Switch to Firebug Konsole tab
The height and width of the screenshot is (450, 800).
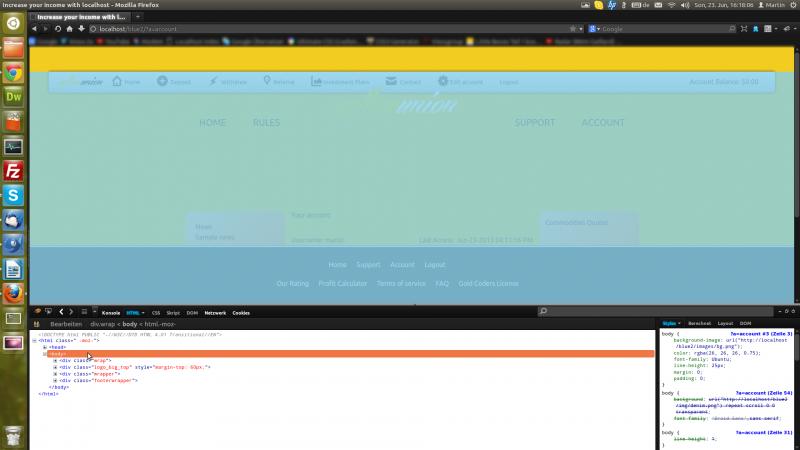pos(111,313)
